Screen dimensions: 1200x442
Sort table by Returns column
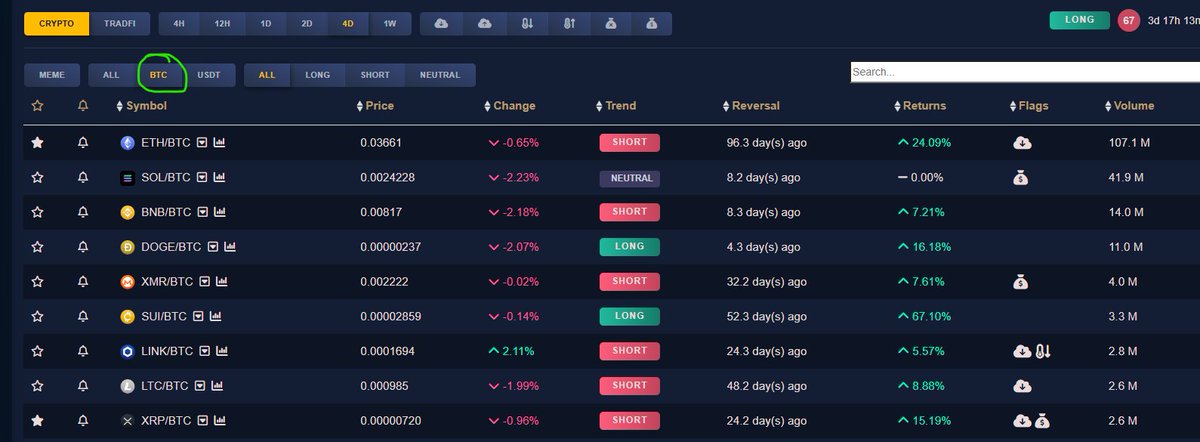(919, 106)
